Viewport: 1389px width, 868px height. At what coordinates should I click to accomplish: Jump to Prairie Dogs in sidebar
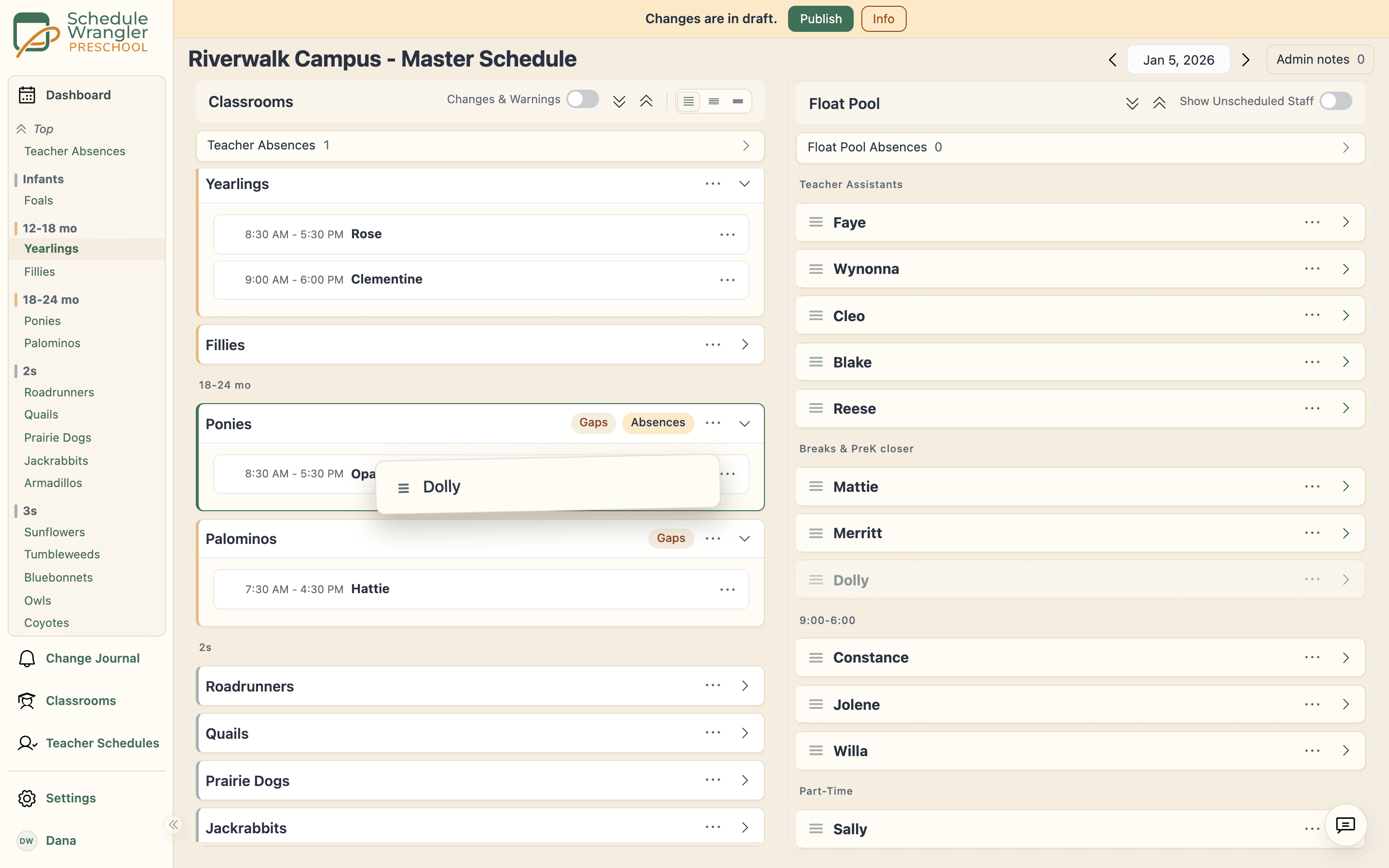click(x=57, y=437)
